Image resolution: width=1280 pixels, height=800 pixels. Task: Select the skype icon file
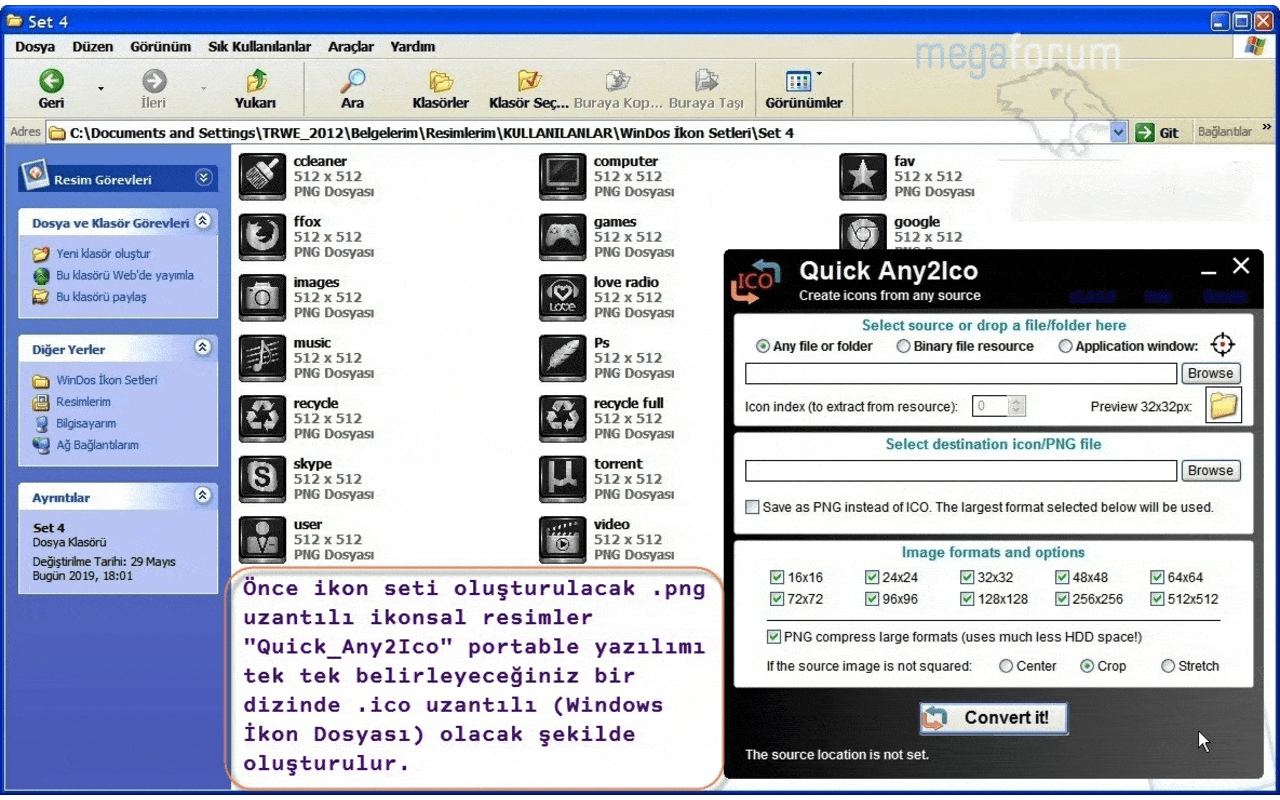click(x=263, y=479)
